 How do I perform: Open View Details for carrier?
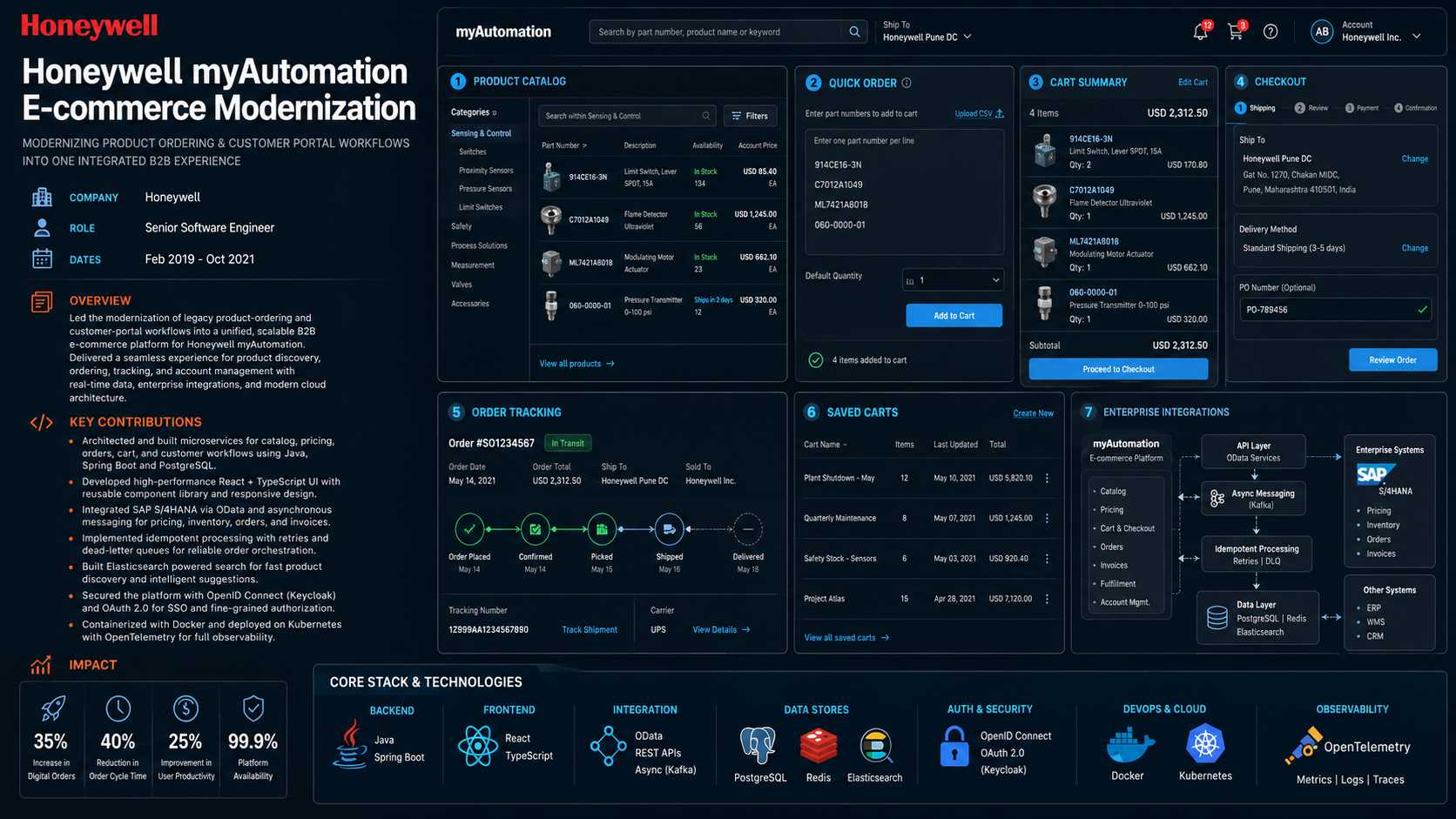tap(721, 629)
